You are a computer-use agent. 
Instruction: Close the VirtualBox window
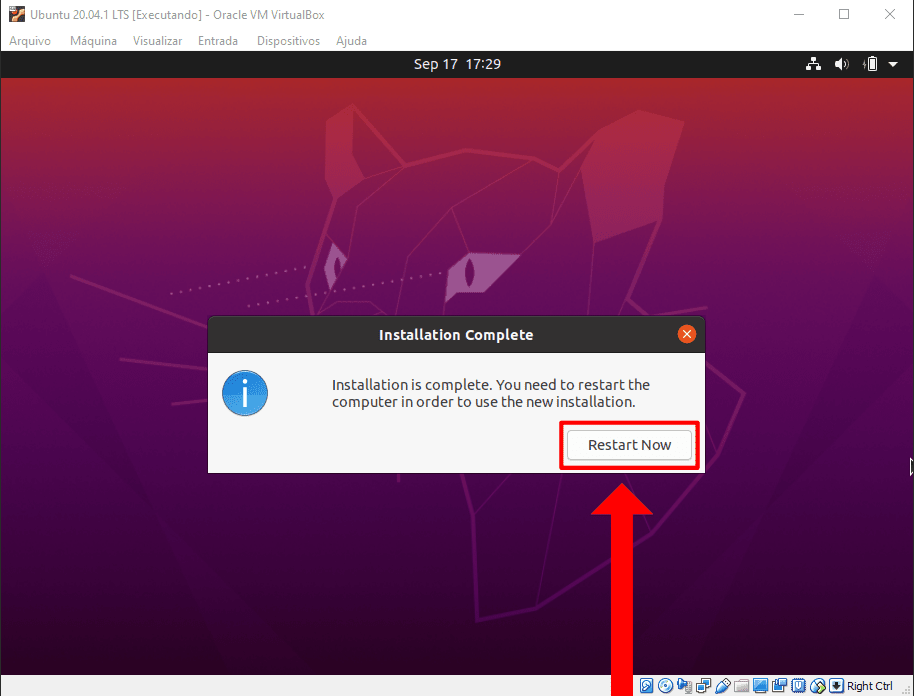890,14
